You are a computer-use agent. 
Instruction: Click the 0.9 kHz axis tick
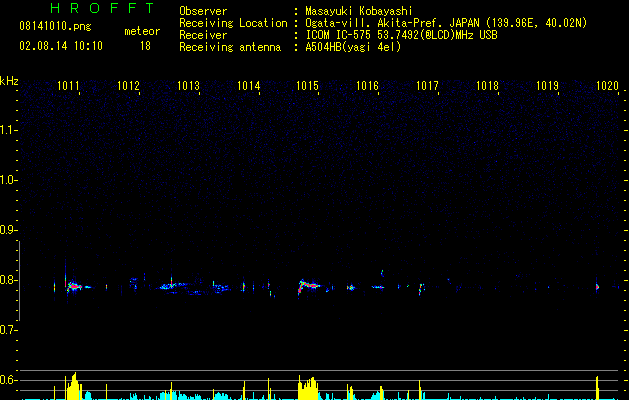pyautogui.click(x=8, y=230)
